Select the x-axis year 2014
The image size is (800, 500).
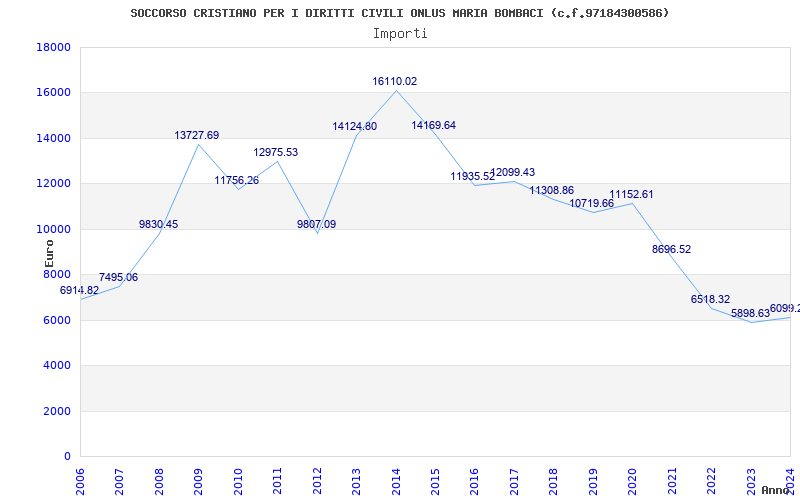[396, 481]
